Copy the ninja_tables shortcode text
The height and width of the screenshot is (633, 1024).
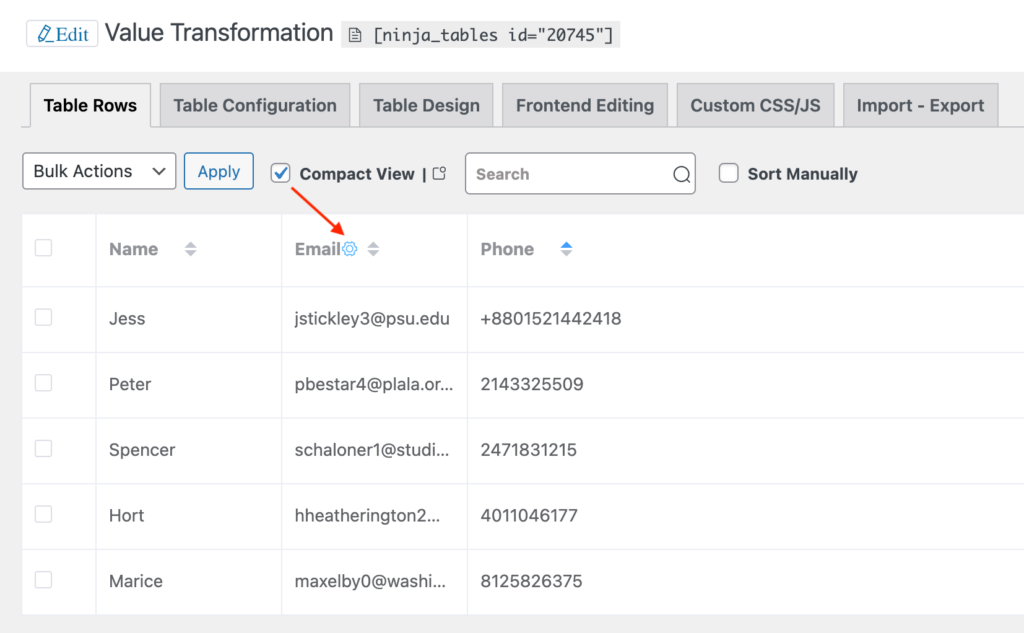point(493,35)
